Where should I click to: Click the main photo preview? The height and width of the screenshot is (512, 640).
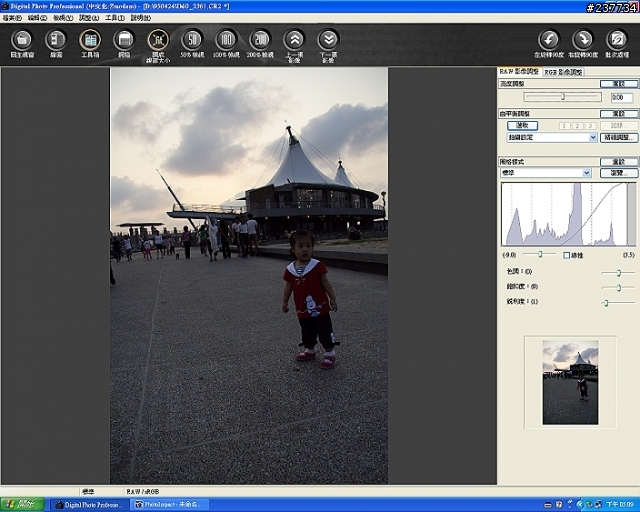pos(249,276)
